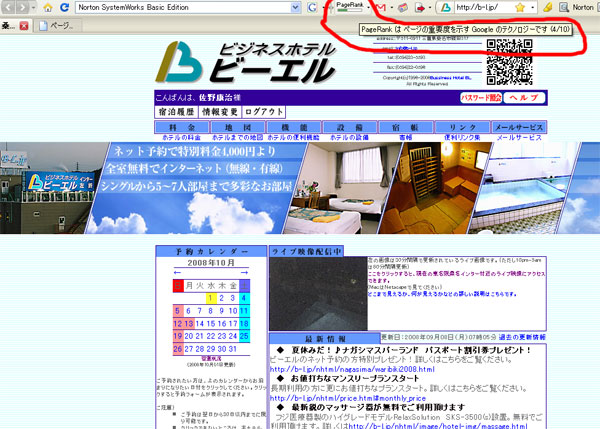Open the dropdown arrow beside PageRank
The image size is (600, 429).
[x=368, y=7]
